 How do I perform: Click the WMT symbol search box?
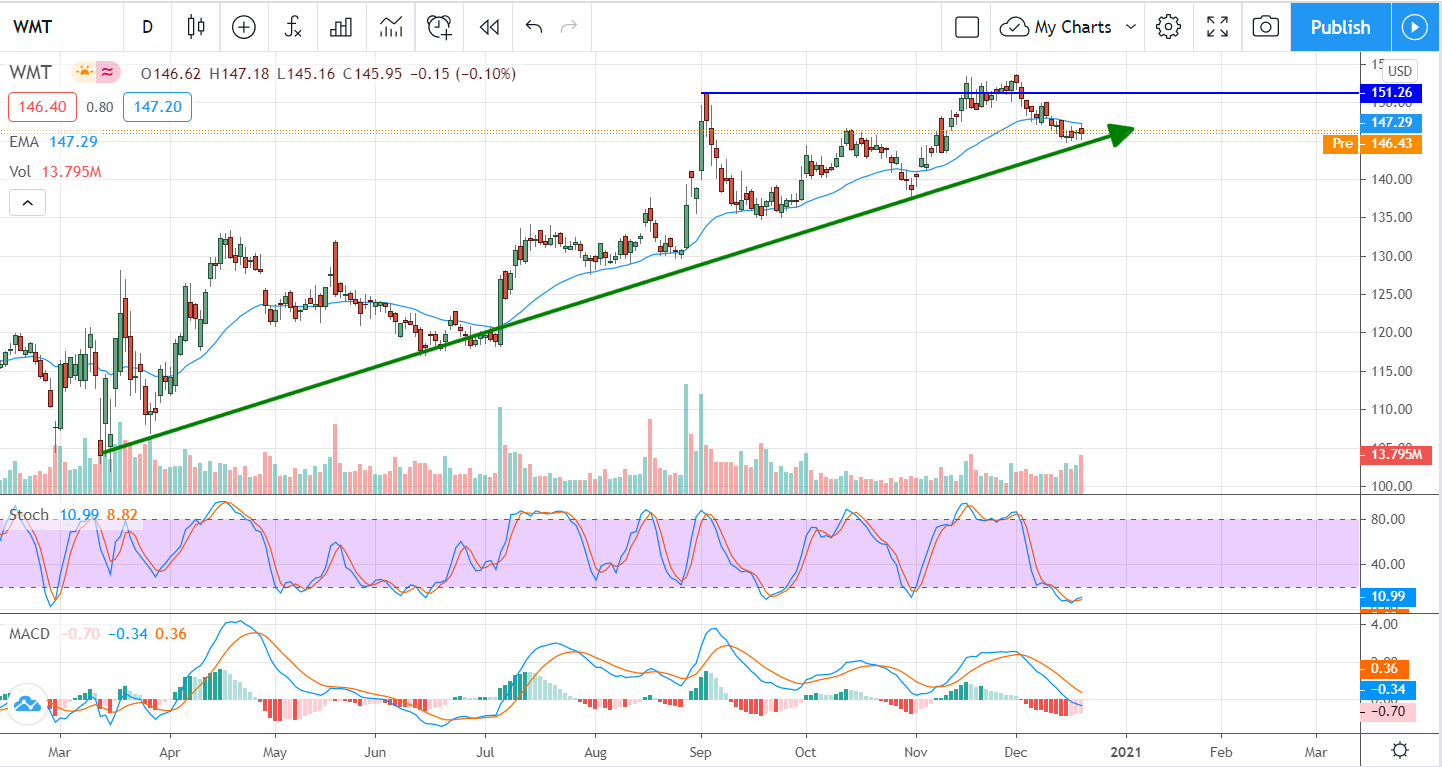click(x=62, y=27)
